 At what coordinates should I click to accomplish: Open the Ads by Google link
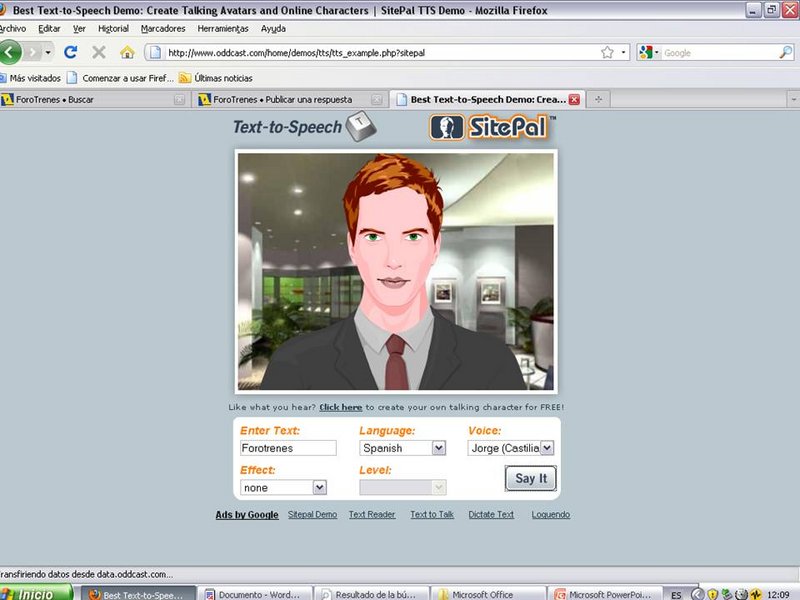[247, 514]
